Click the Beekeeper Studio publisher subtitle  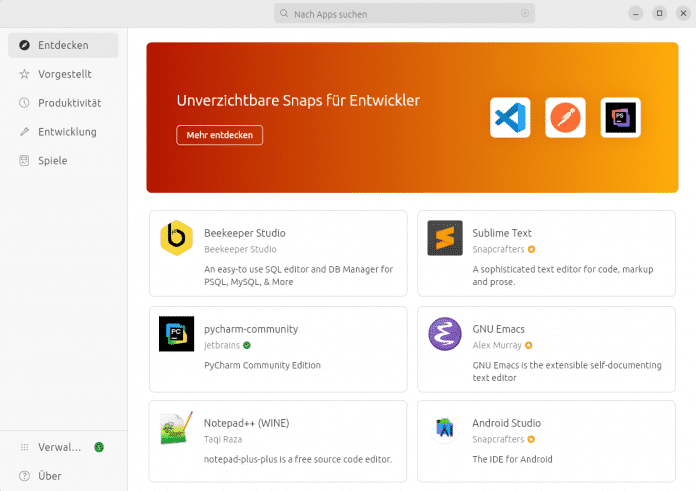(x=240, y=249)
